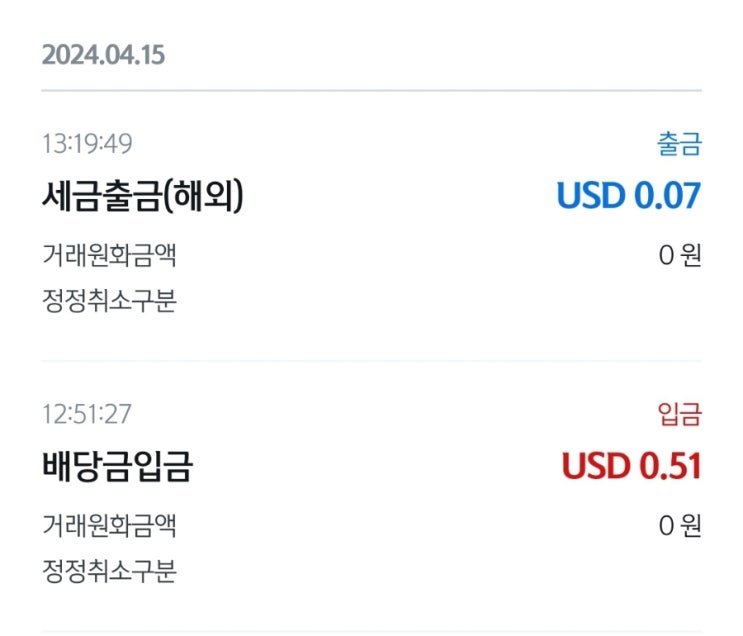Select the blue USD 0.07 amount

[628, 196]
